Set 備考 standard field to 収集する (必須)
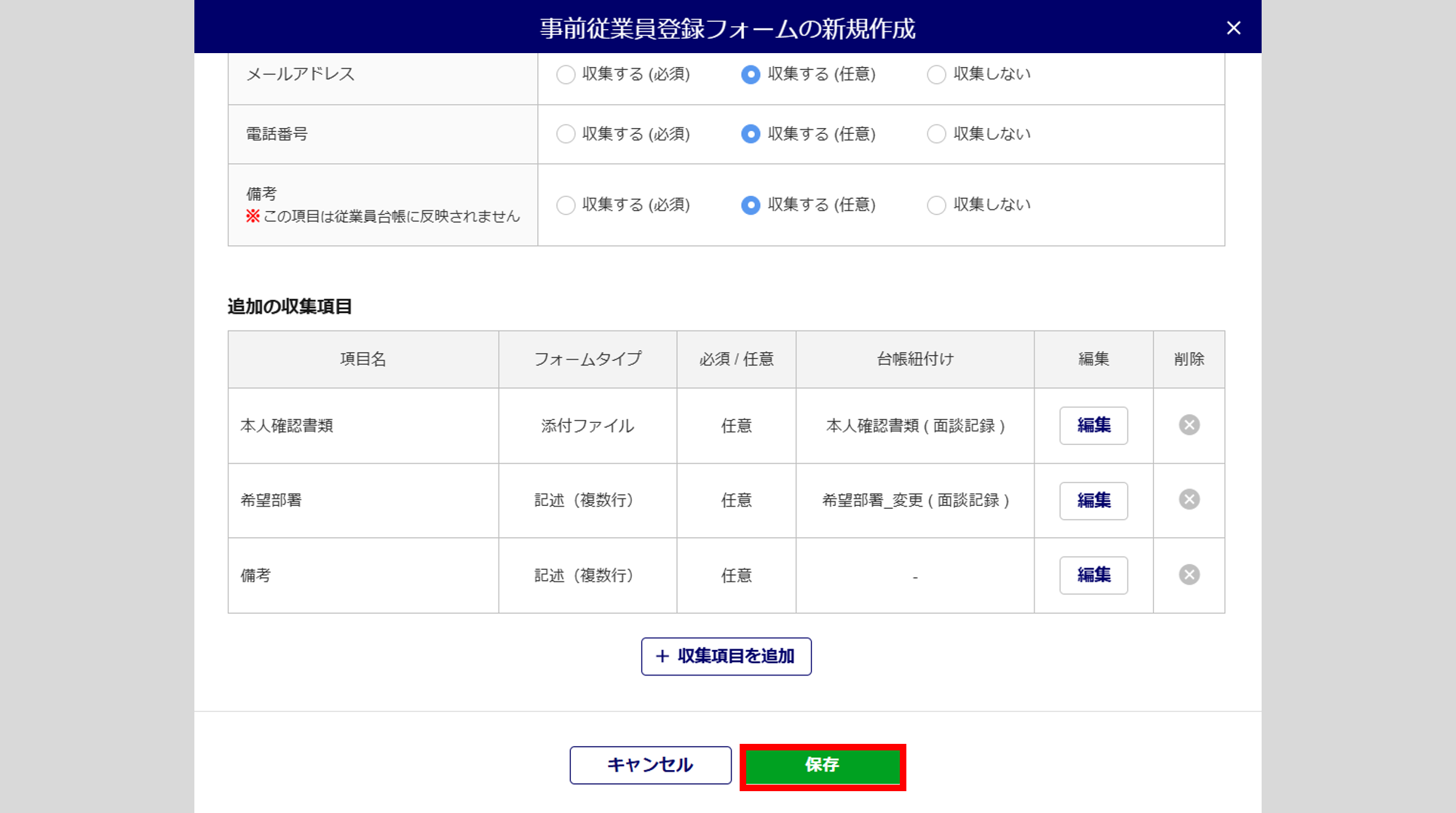 [566, 205]
